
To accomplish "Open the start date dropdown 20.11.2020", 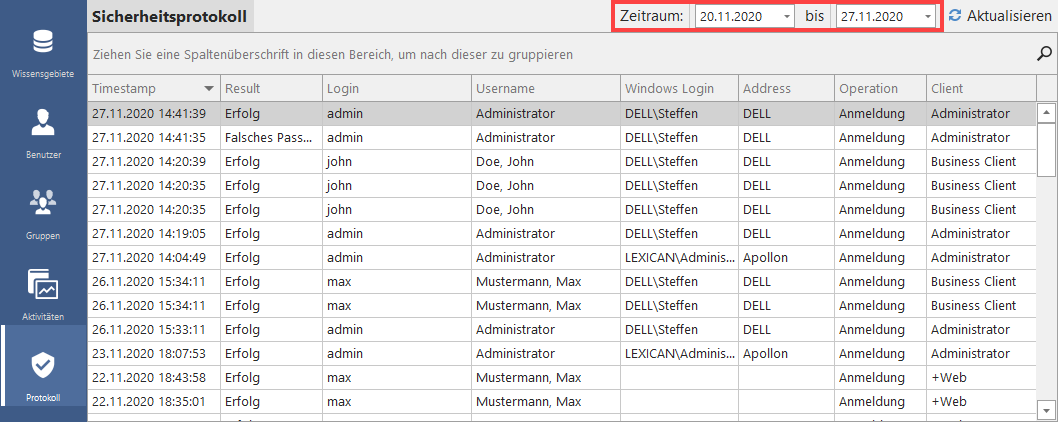I will click(787, 17).
